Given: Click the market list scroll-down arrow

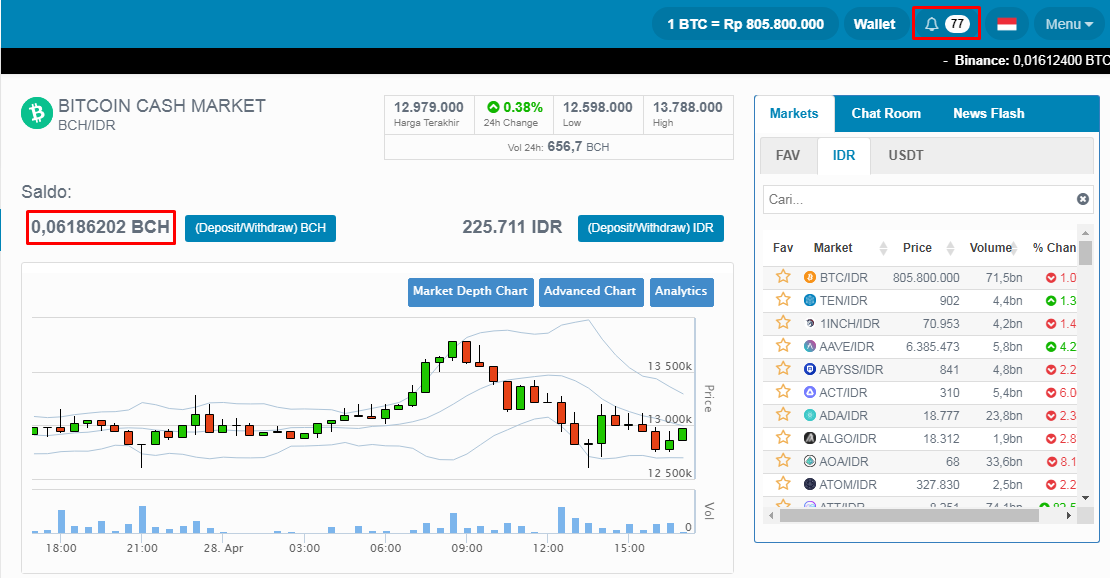Looking at the screenshot, I should click(1085, 498).
